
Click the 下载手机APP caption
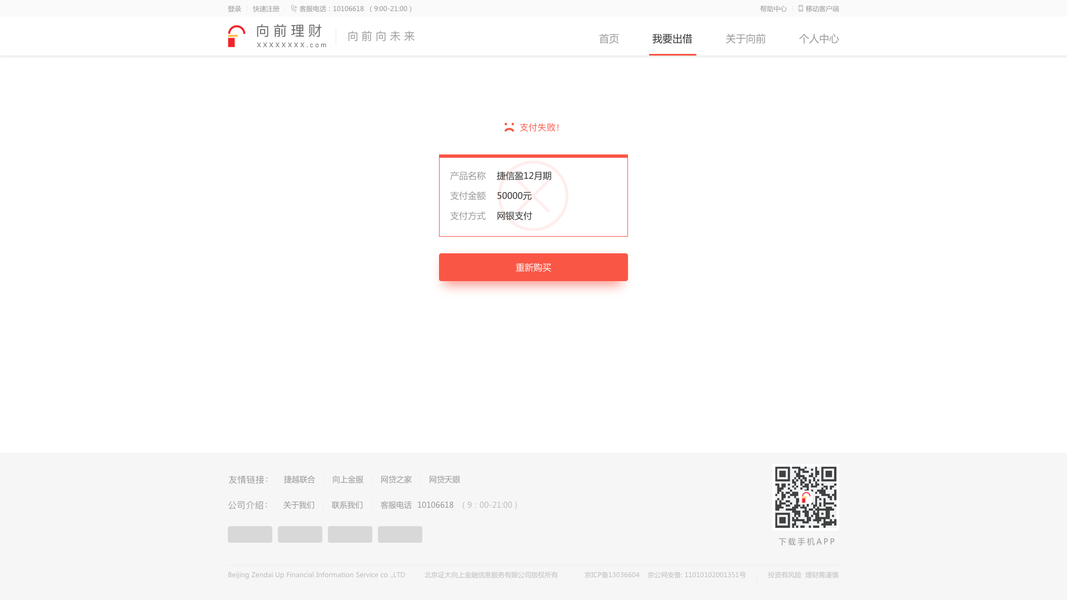pyautogui.click(x=806, y=541)
